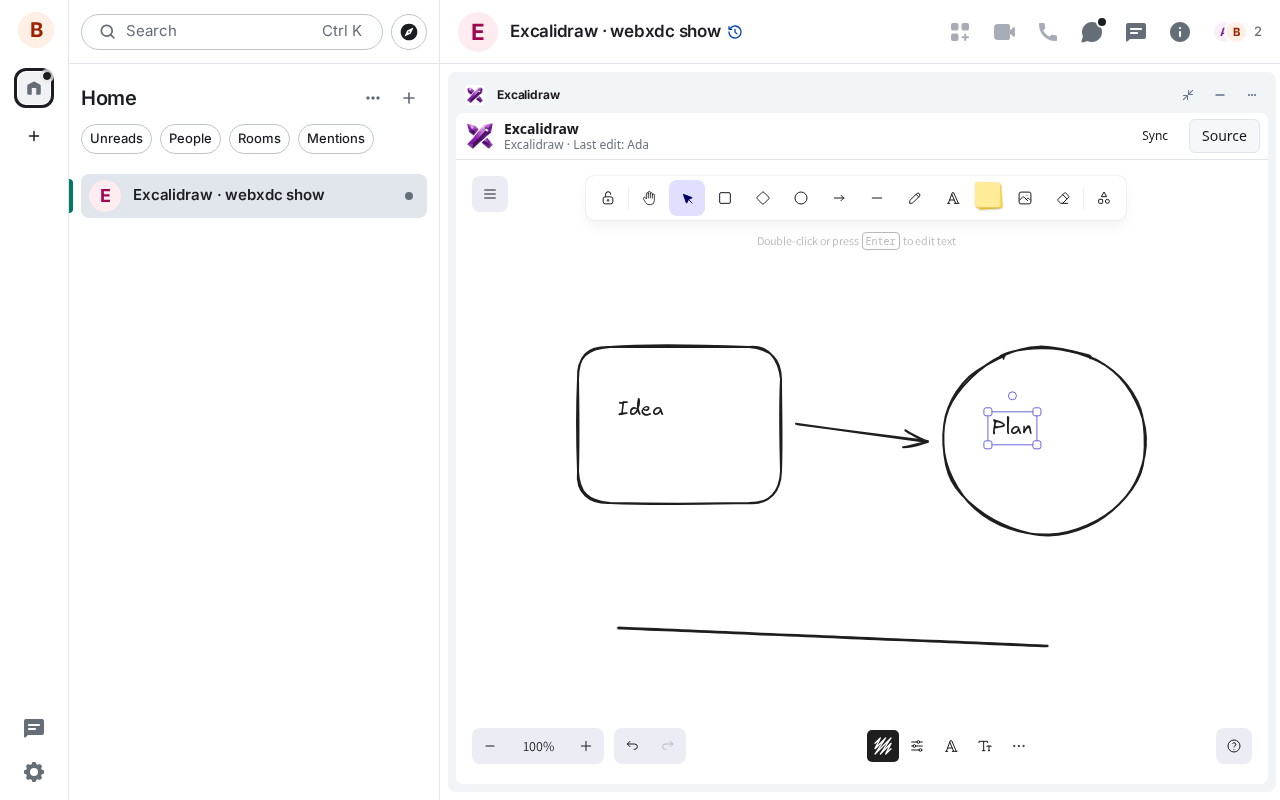Open Room info icon
Image resolution: width=1280 pixels, height=800 pixels.
pos(1180,32)
